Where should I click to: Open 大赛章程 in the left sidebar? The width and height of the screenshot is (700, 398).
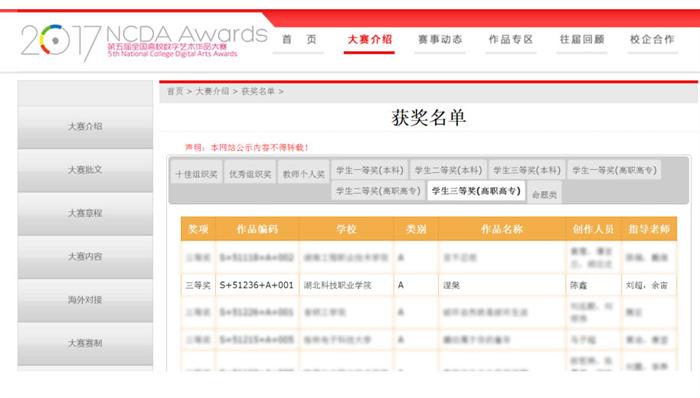[85, 213]
